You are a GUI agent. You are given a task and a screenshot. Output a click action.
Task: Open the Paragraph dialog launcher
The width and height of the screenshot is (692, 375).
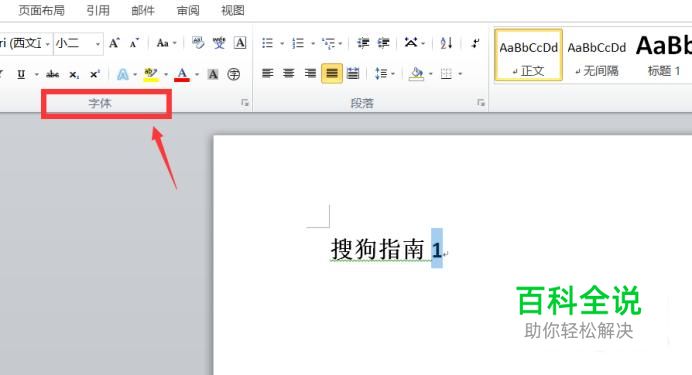481,103
